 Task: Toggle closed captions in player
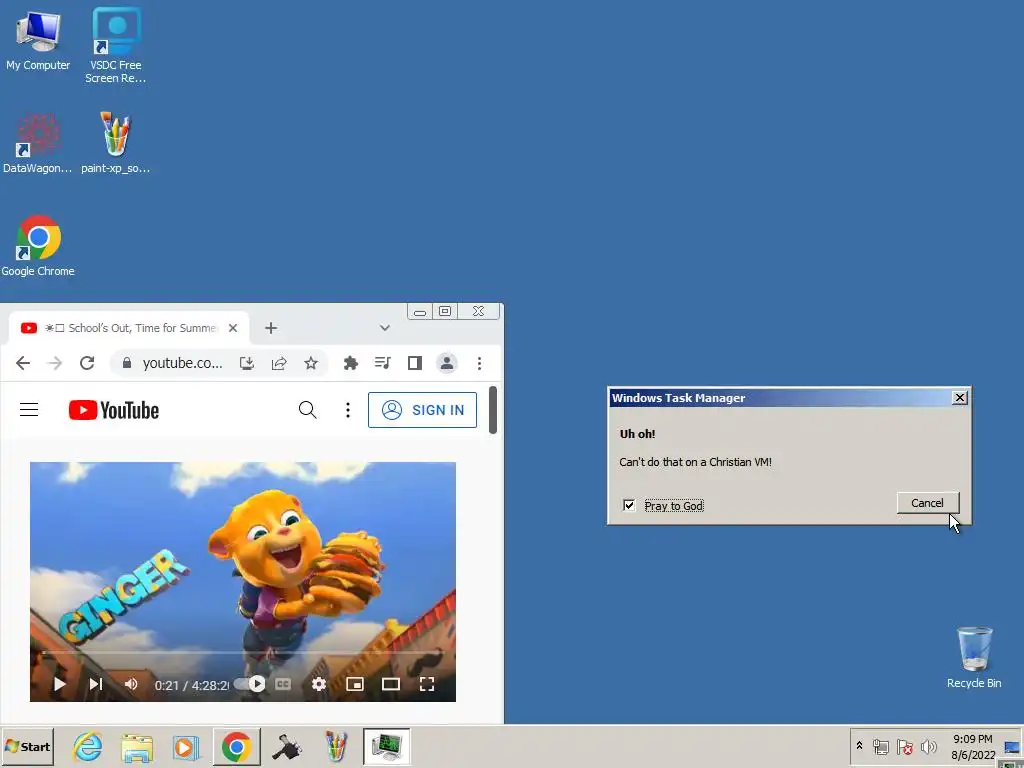(283, 684)
